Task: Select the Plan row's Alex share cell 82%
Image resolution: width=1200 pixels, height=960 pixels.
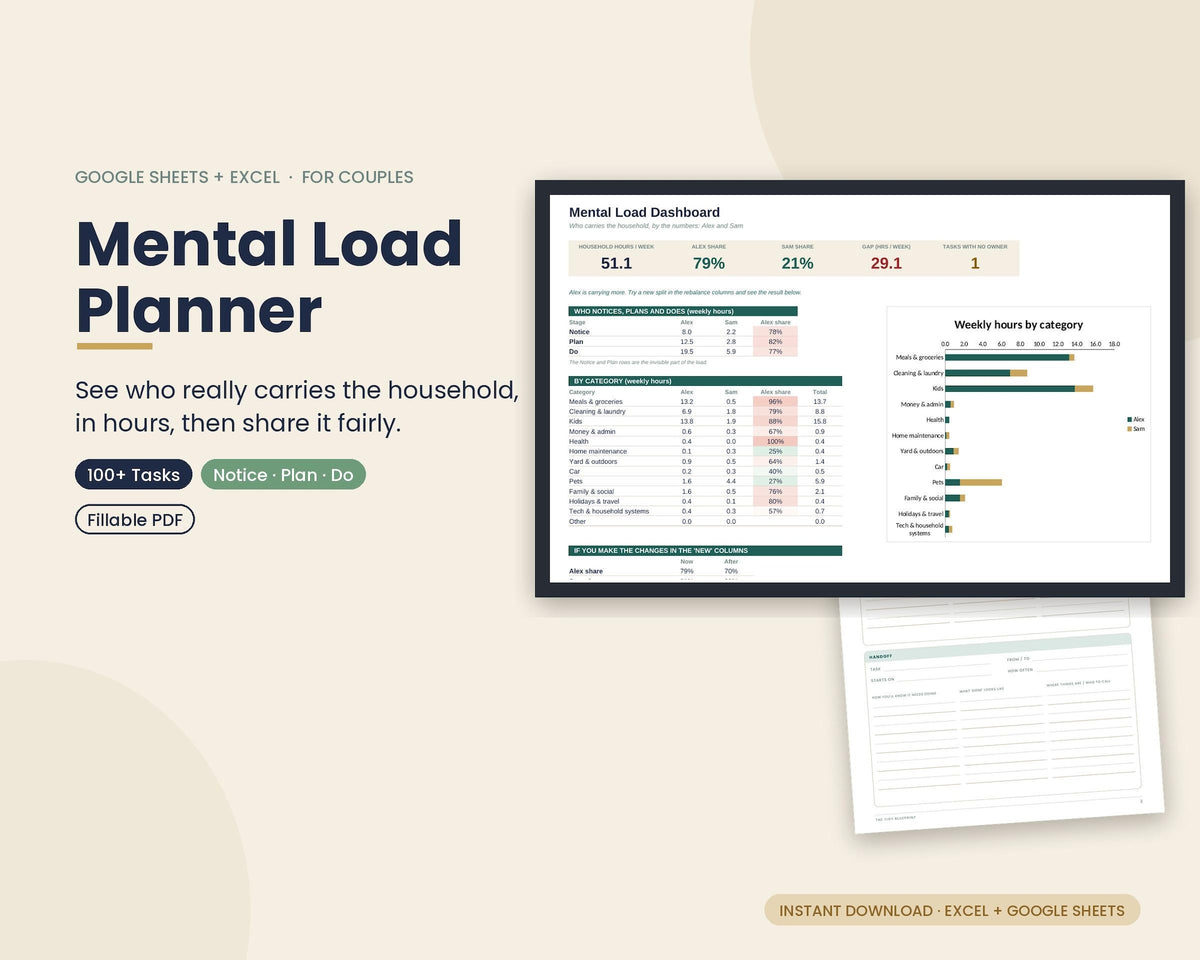Action: click(x=775, y=342)
